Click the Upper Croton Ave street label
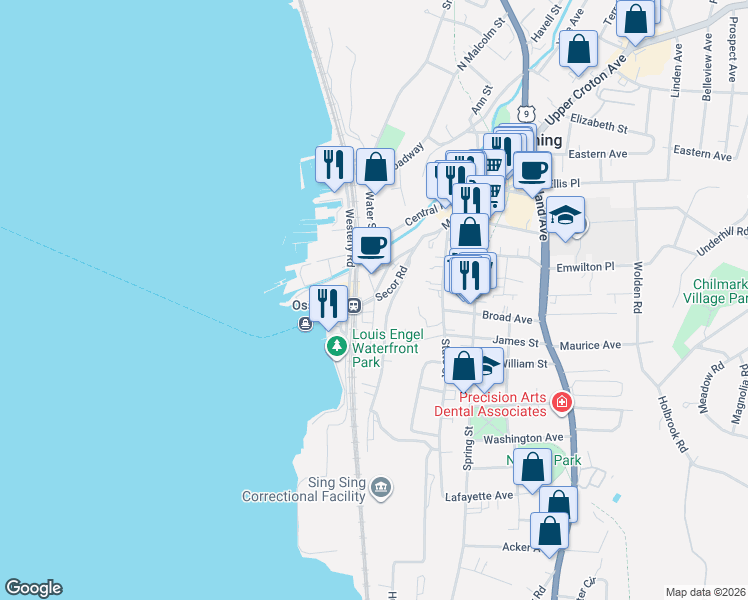Screen dimensions: 748x600 585,89
